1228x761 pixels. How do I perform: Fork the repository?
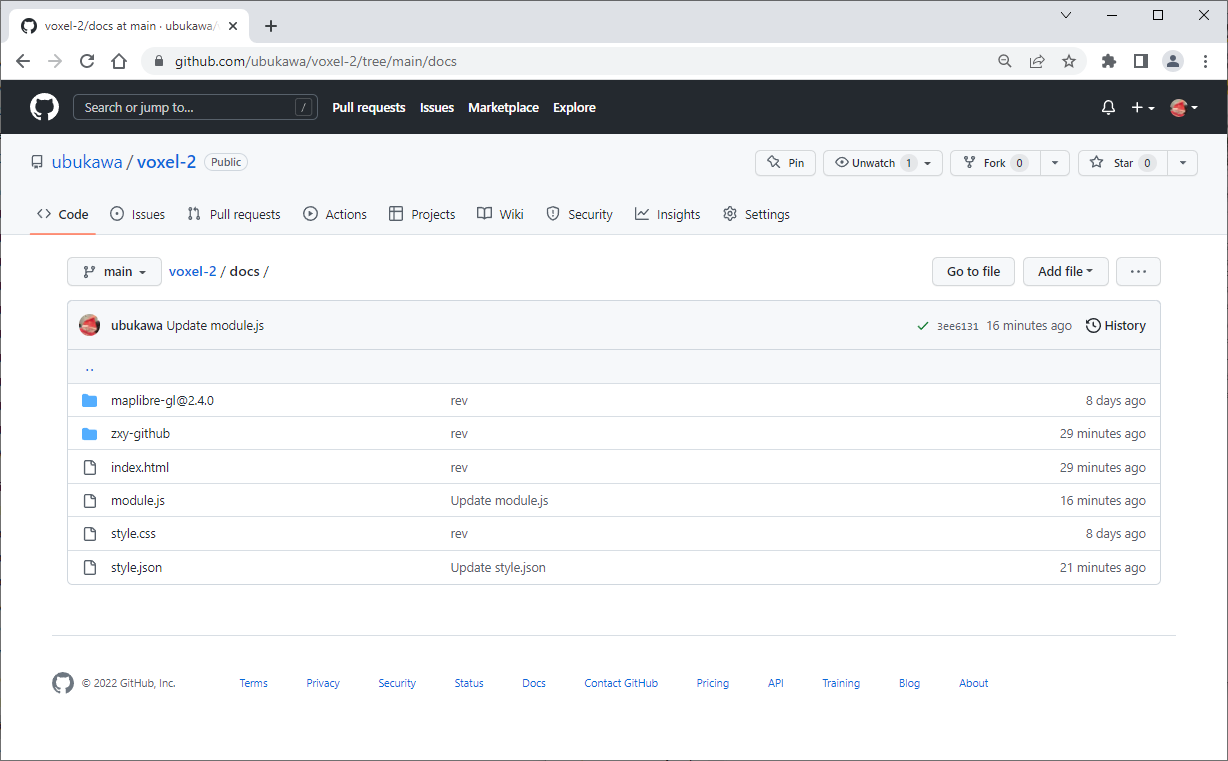click(995, 163)
